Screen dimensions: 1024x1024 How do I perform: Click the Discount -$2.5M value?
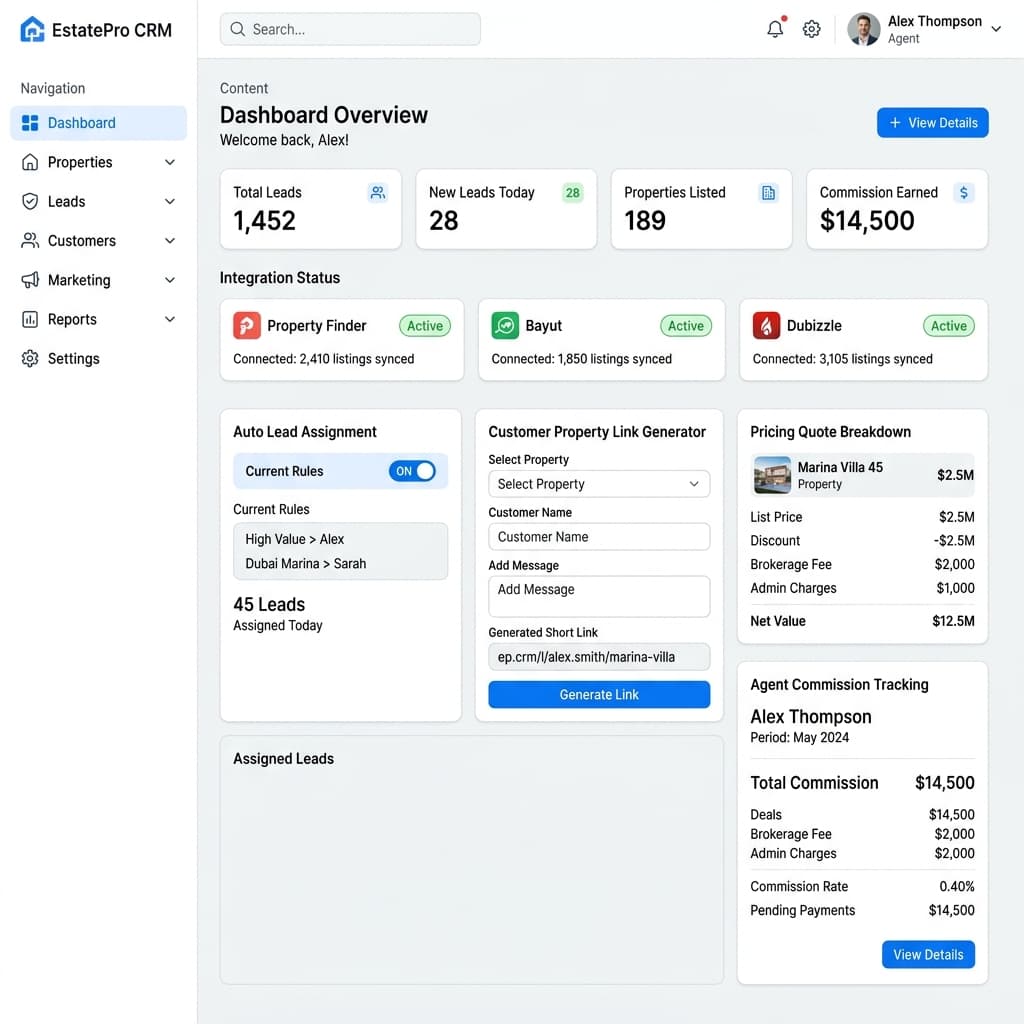[954, 541]
